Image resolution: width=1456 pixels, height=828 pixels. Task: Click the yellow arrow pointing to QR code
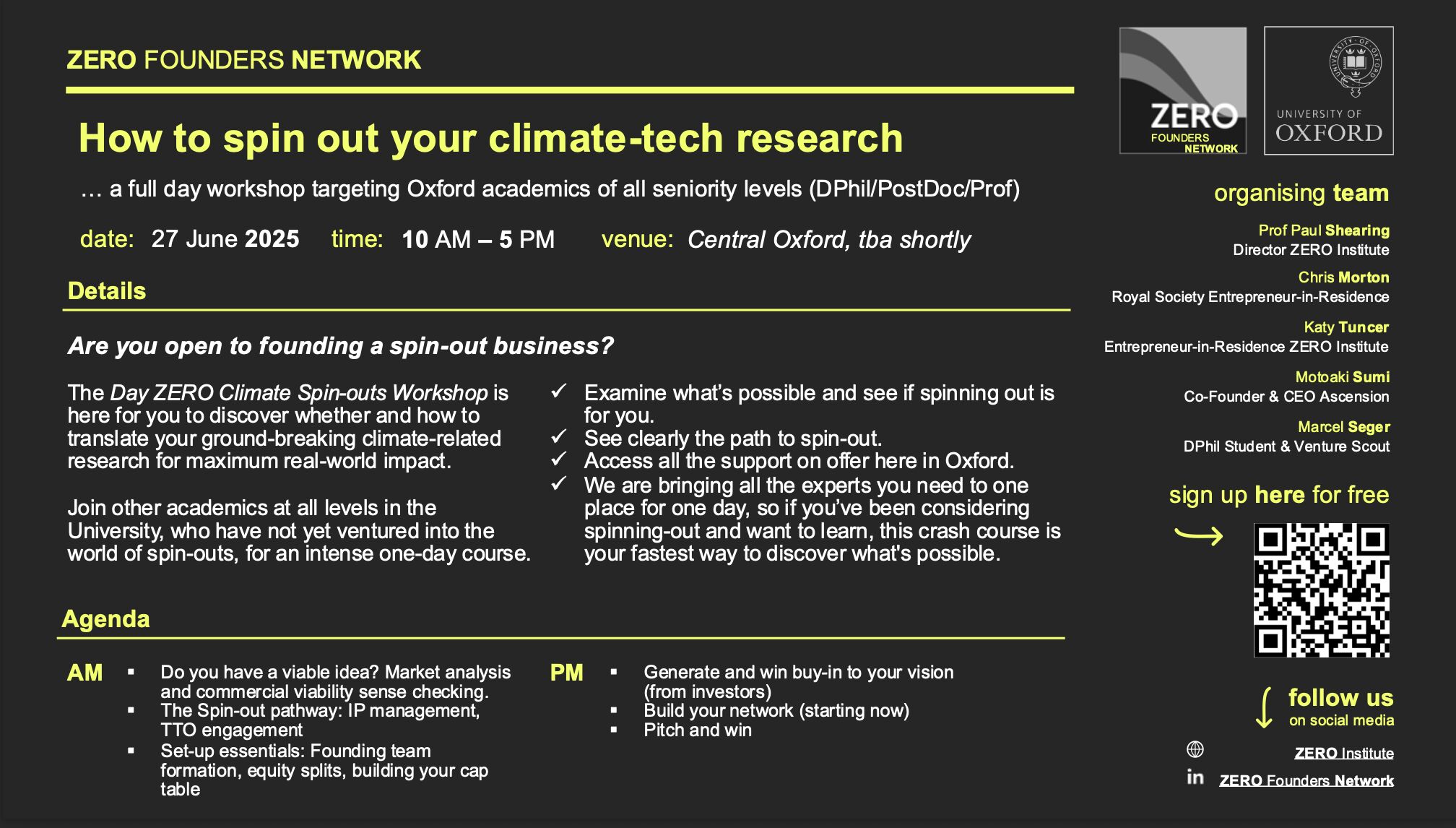click(x=1199, y=535)
